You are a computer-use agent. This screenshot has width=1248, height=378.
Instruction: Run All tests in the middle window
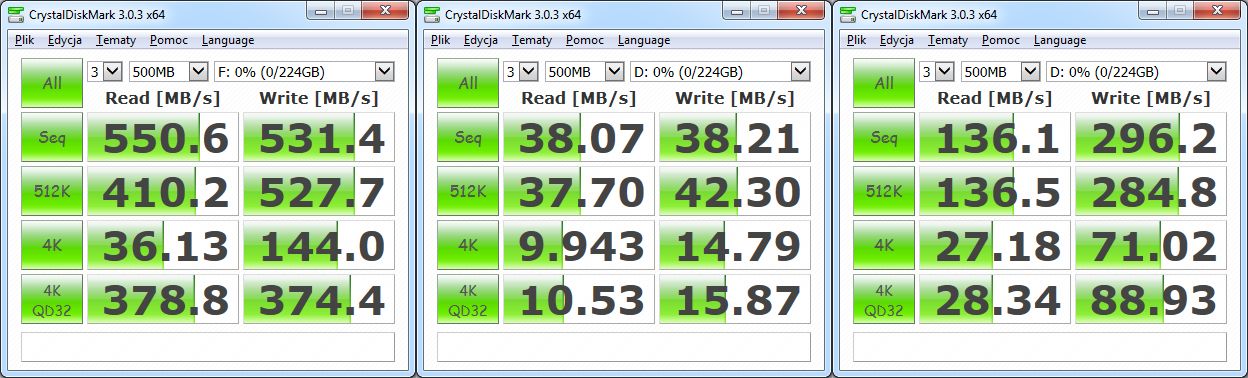(x=468, y=83)
